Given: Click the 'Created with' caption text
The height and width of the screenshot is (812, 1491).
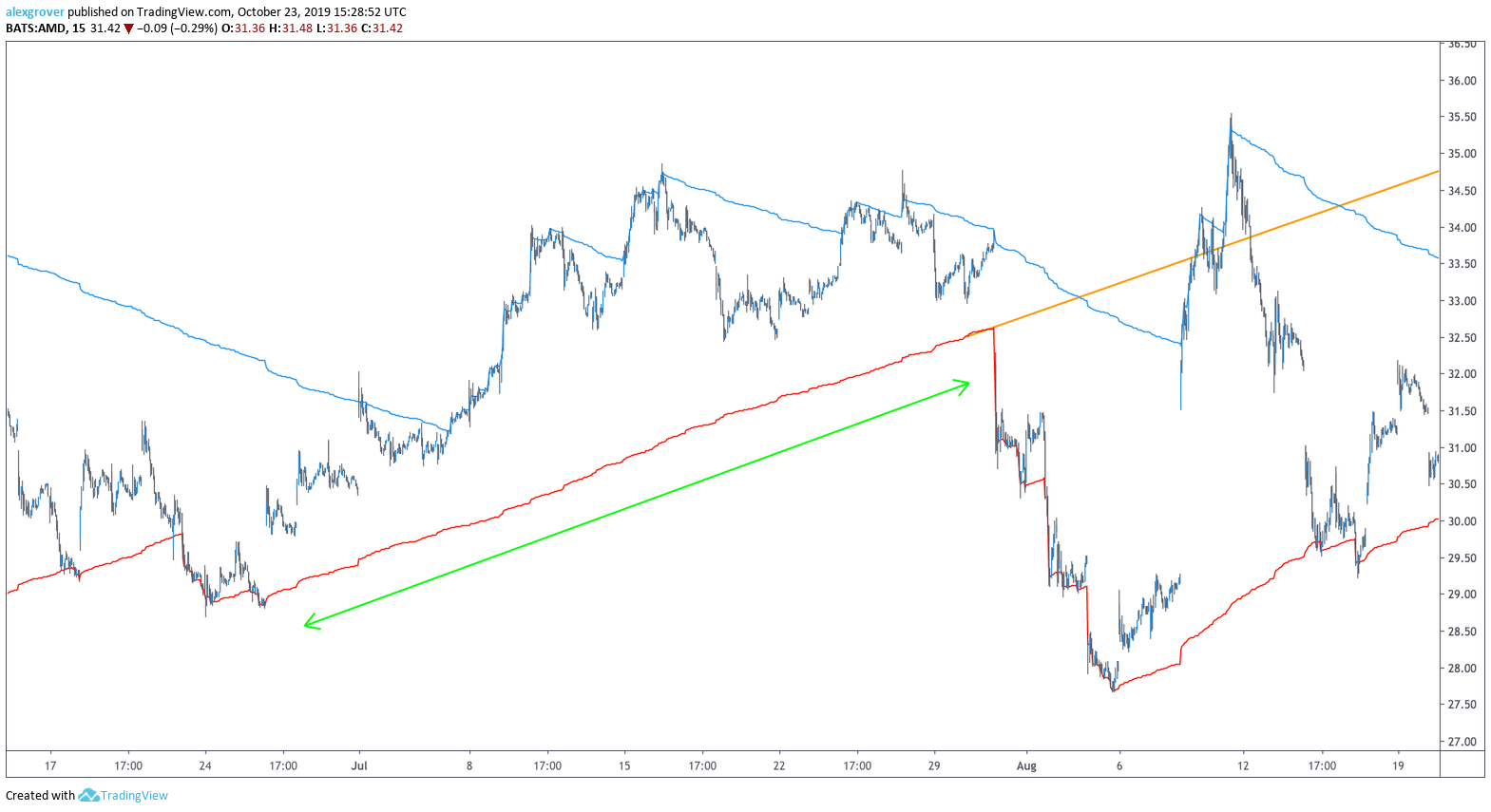Looking at the screenshot, I should point(40,796).
